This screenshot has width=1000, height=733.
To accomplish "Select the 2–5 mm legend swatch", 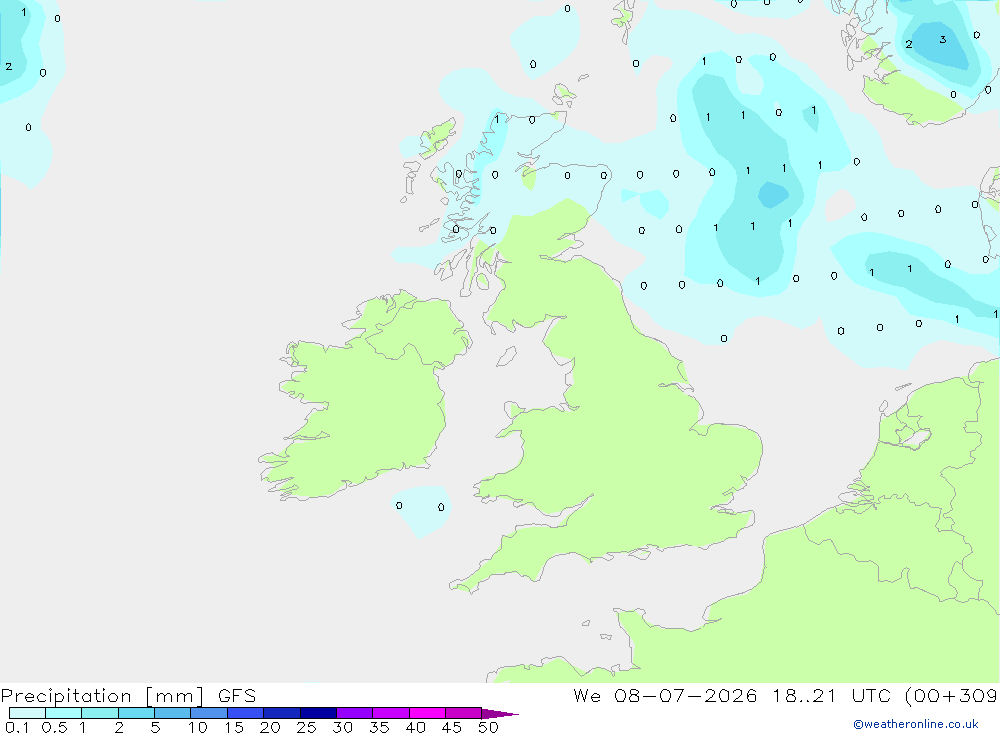I will tap(136, 713).
